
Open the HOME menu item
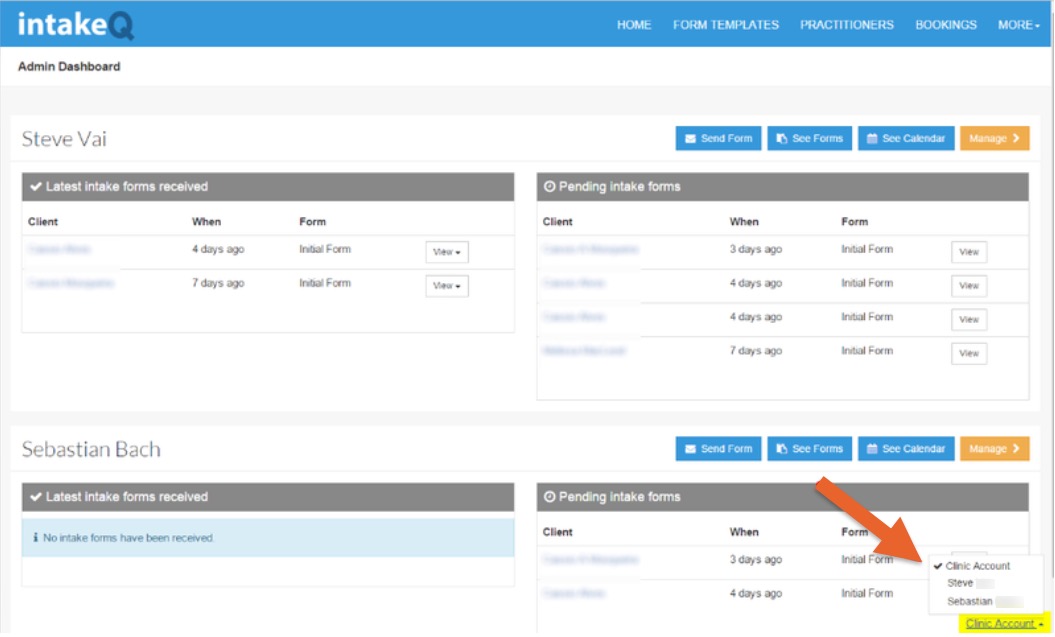pyautogui.click(x=634, y=25)
